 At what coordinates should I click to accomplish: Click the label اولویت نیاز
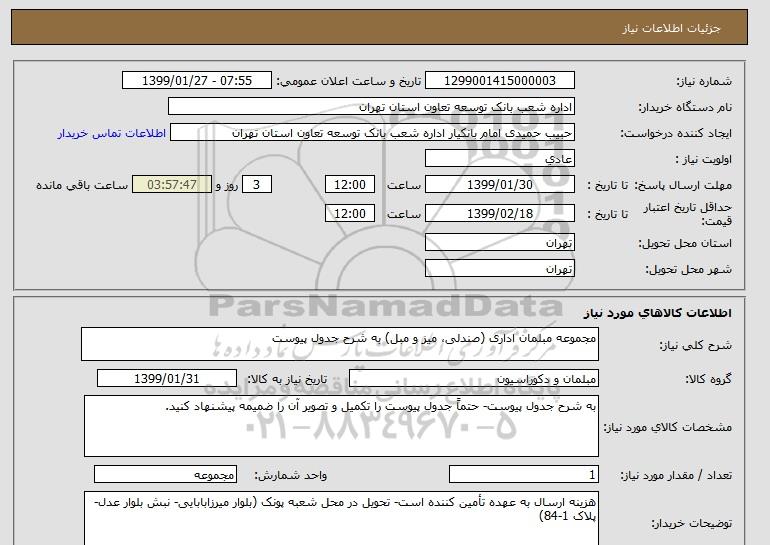tap(703, 159)
